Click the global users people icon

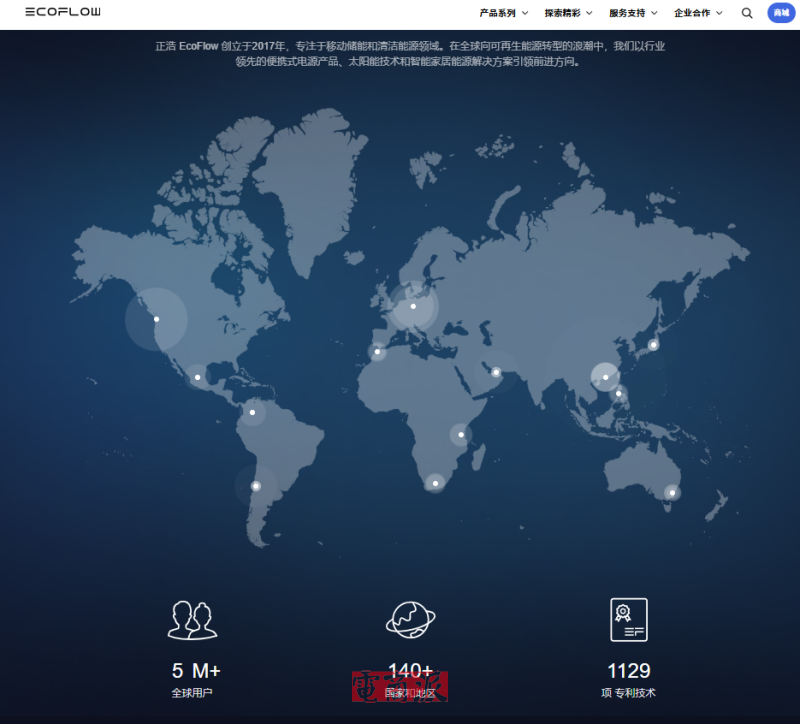tap(192, 620)
